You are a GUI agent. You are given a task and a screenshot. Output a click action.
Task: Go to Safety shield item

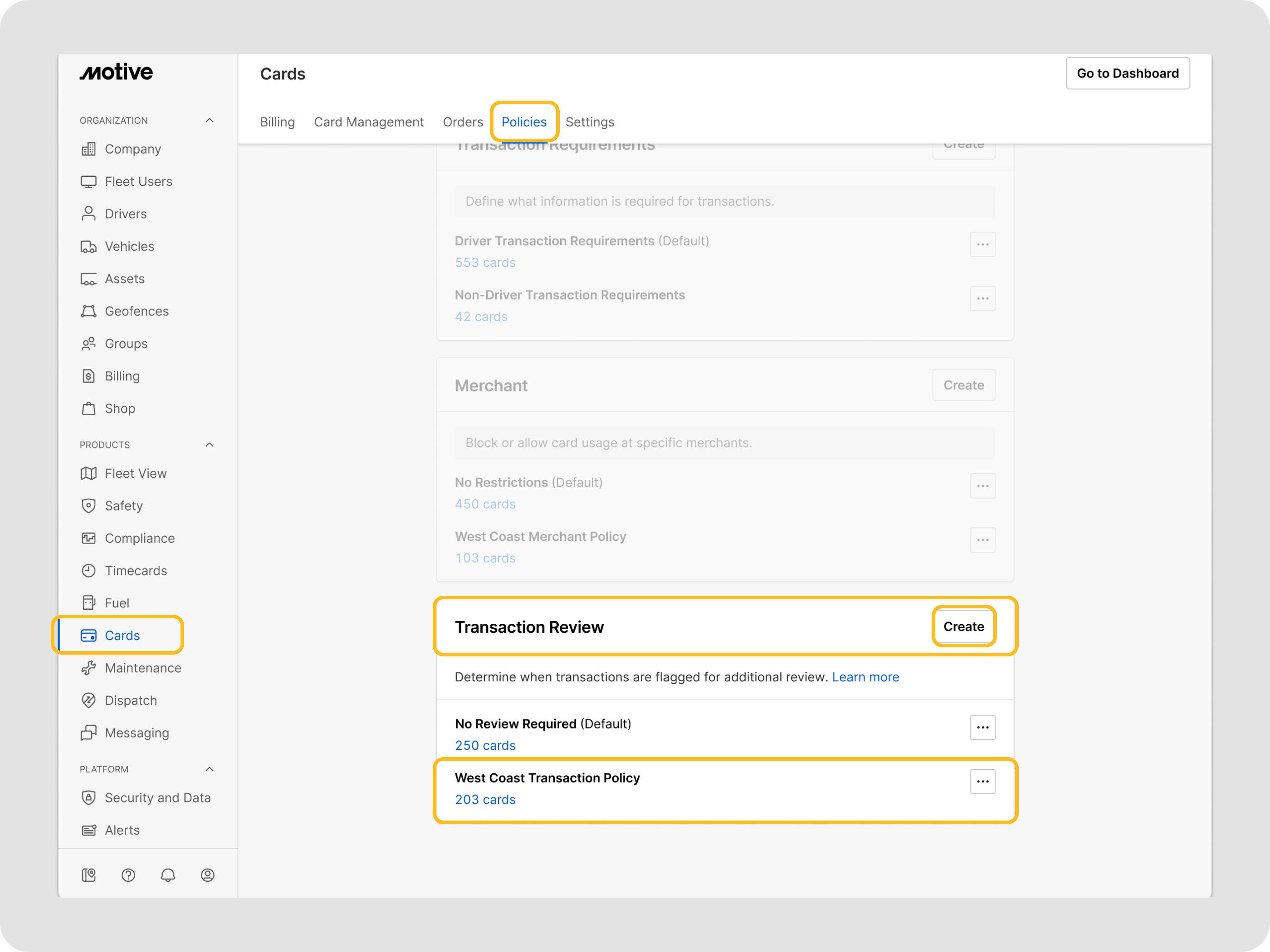click(123, 505)
